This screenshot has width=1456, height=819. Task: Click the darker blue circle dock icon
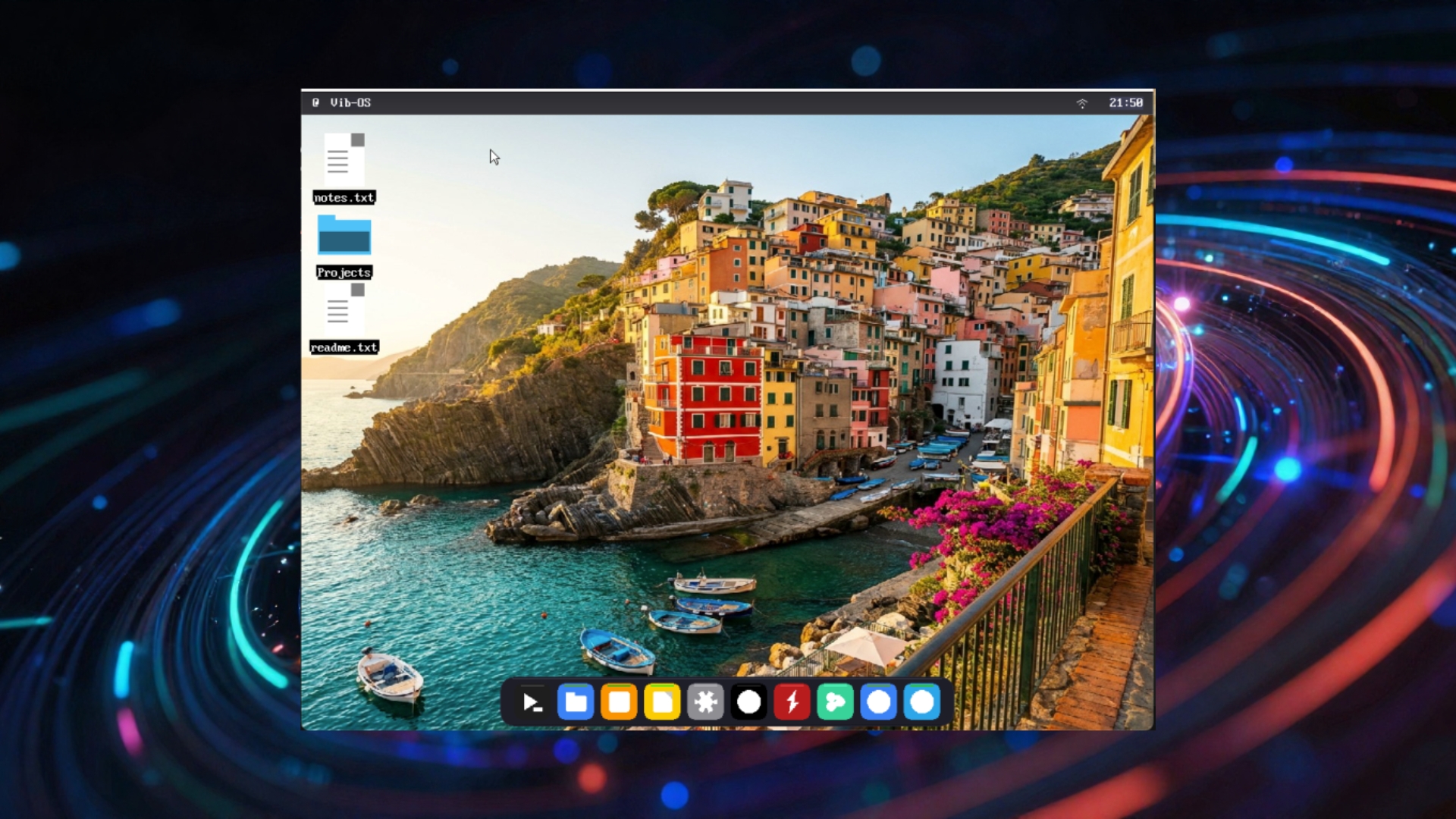coord(878,702)
